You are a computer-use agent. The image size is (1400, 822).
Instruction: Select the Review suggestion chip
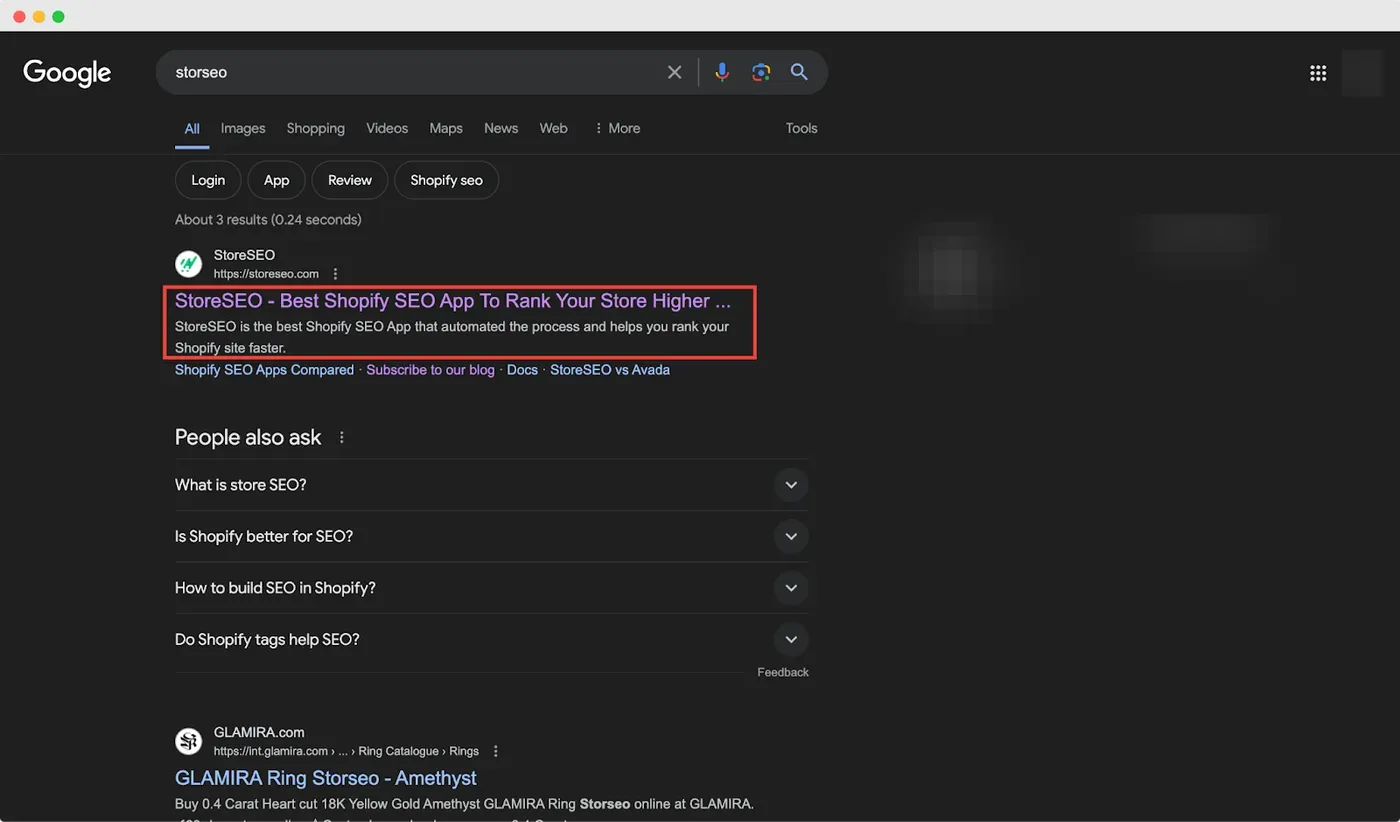(x=350, y=180)
